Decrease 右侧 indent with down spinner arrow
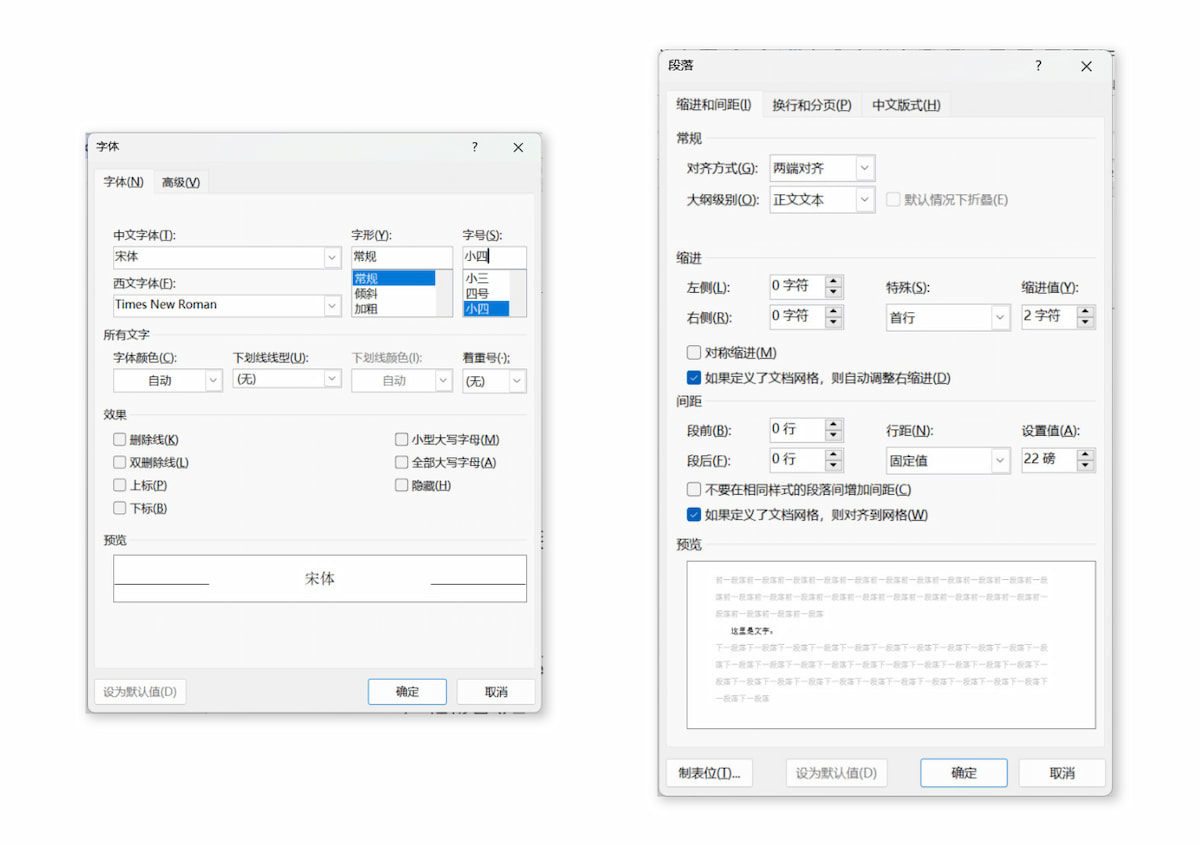 point(834,323)
